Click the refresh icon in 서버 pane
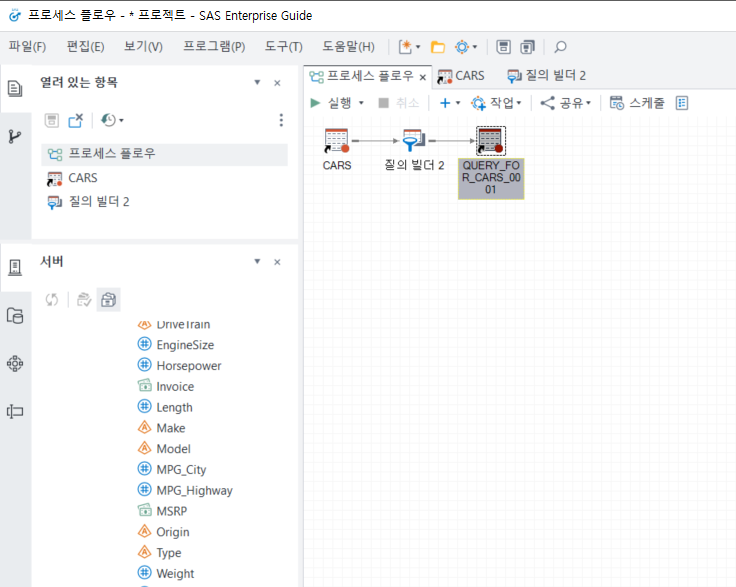The image size is (736, 587). [52, 299]
